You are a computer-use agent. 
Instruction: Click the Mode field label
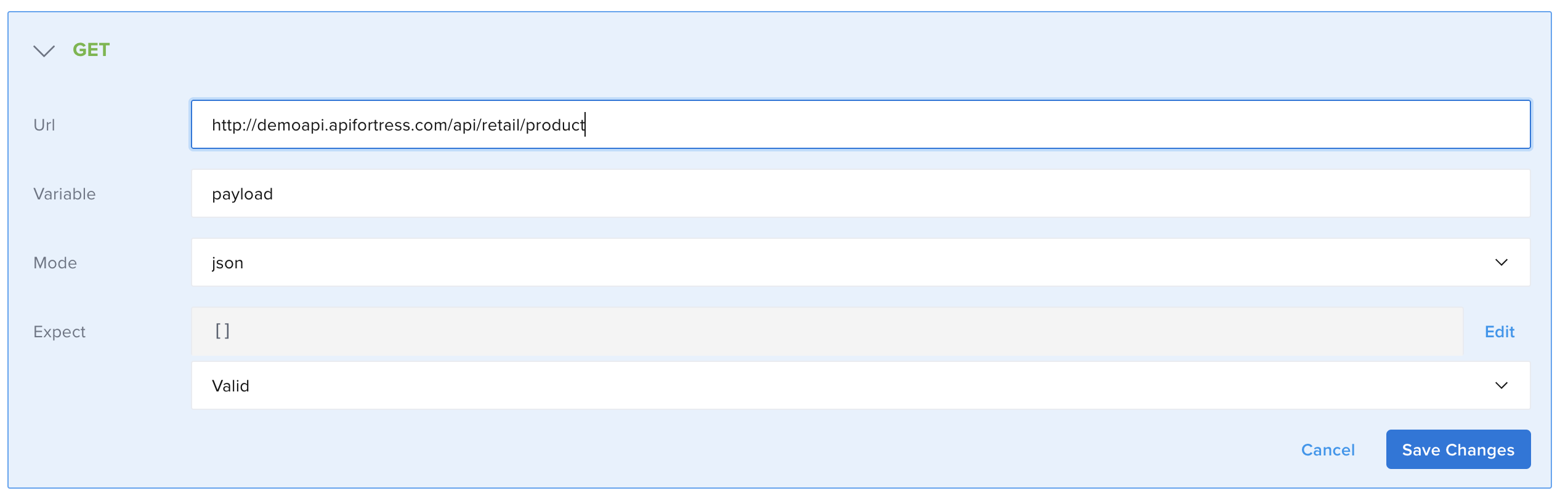[55, 263]
